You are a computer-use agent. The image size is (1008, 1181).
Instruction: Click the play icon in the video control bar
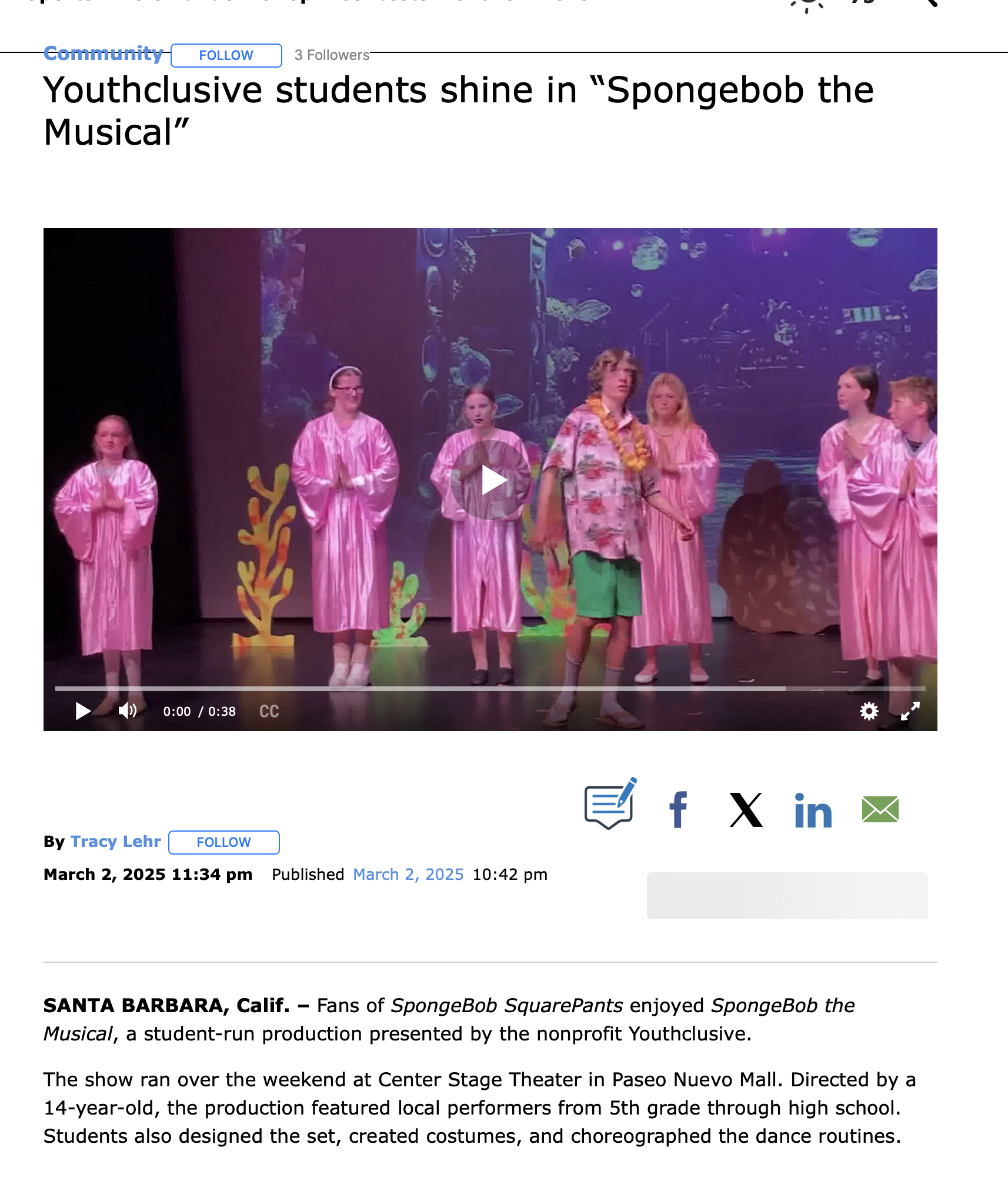[83, 711]
